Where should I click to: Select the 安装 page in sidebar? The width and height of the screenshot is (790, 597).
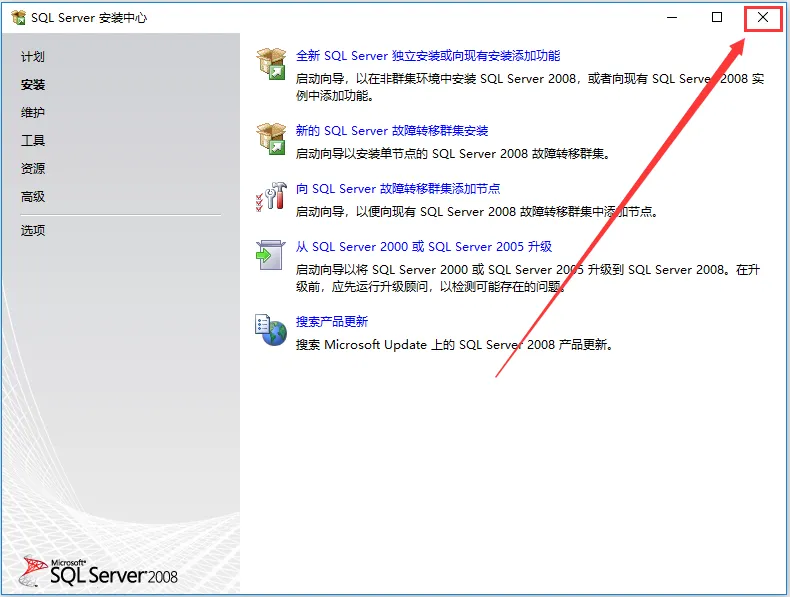click(x=33, y=85)
